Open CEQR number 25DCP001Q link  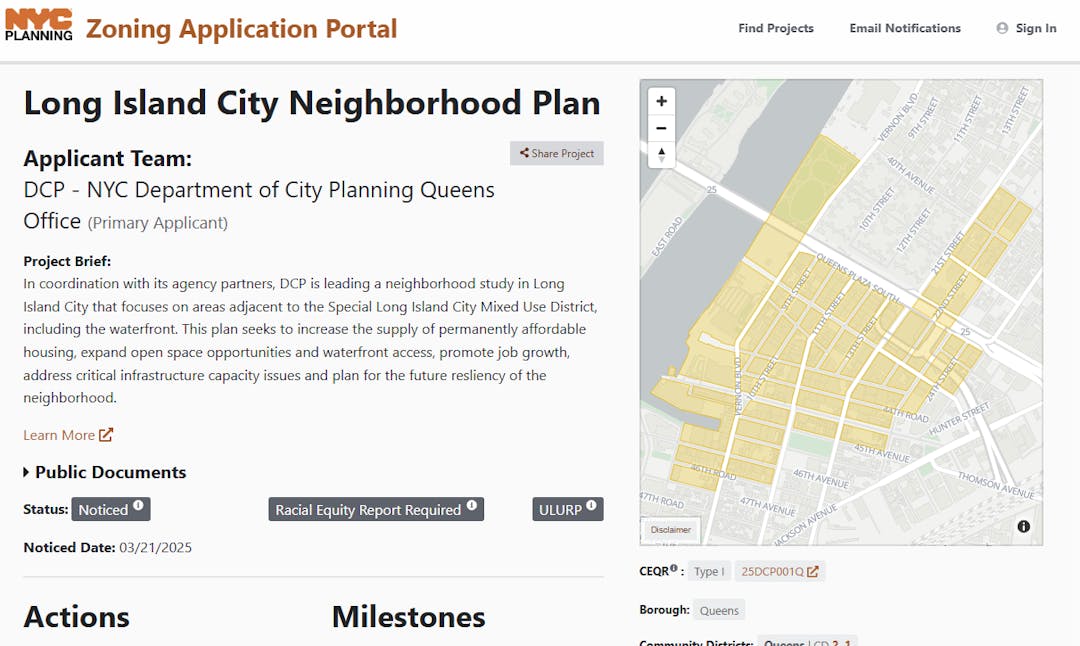[x=779, y=571]
